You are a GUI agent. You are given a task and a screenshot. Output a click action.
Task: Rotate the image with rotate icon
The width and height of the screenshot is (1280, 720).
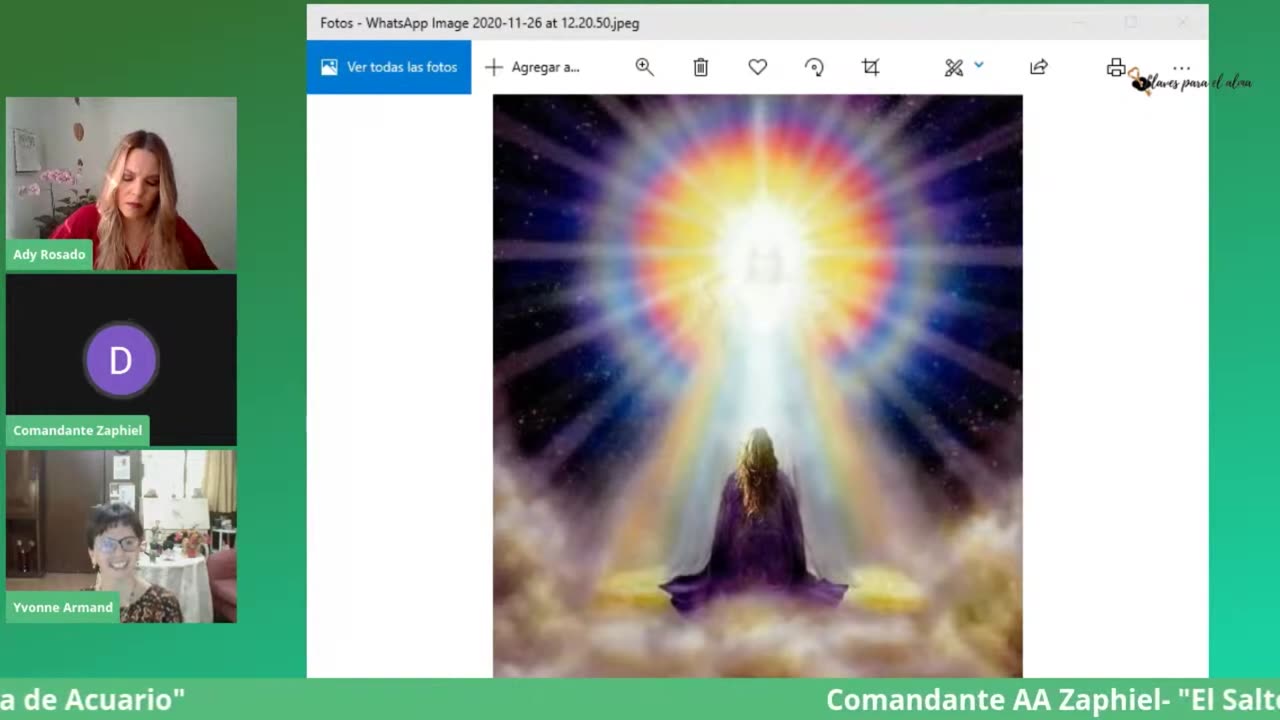[x=814, y=67]
